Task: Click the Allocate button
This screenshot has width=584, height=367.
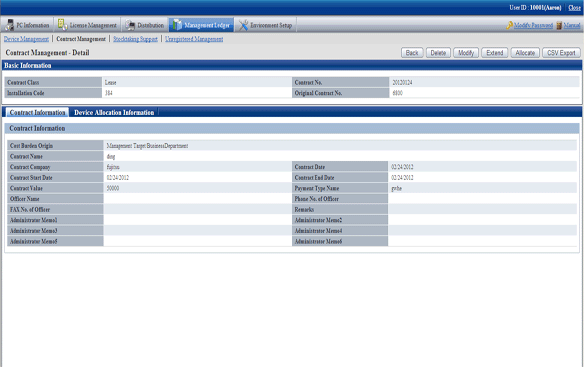Action: pyautogui.click(x=525, y=53)
